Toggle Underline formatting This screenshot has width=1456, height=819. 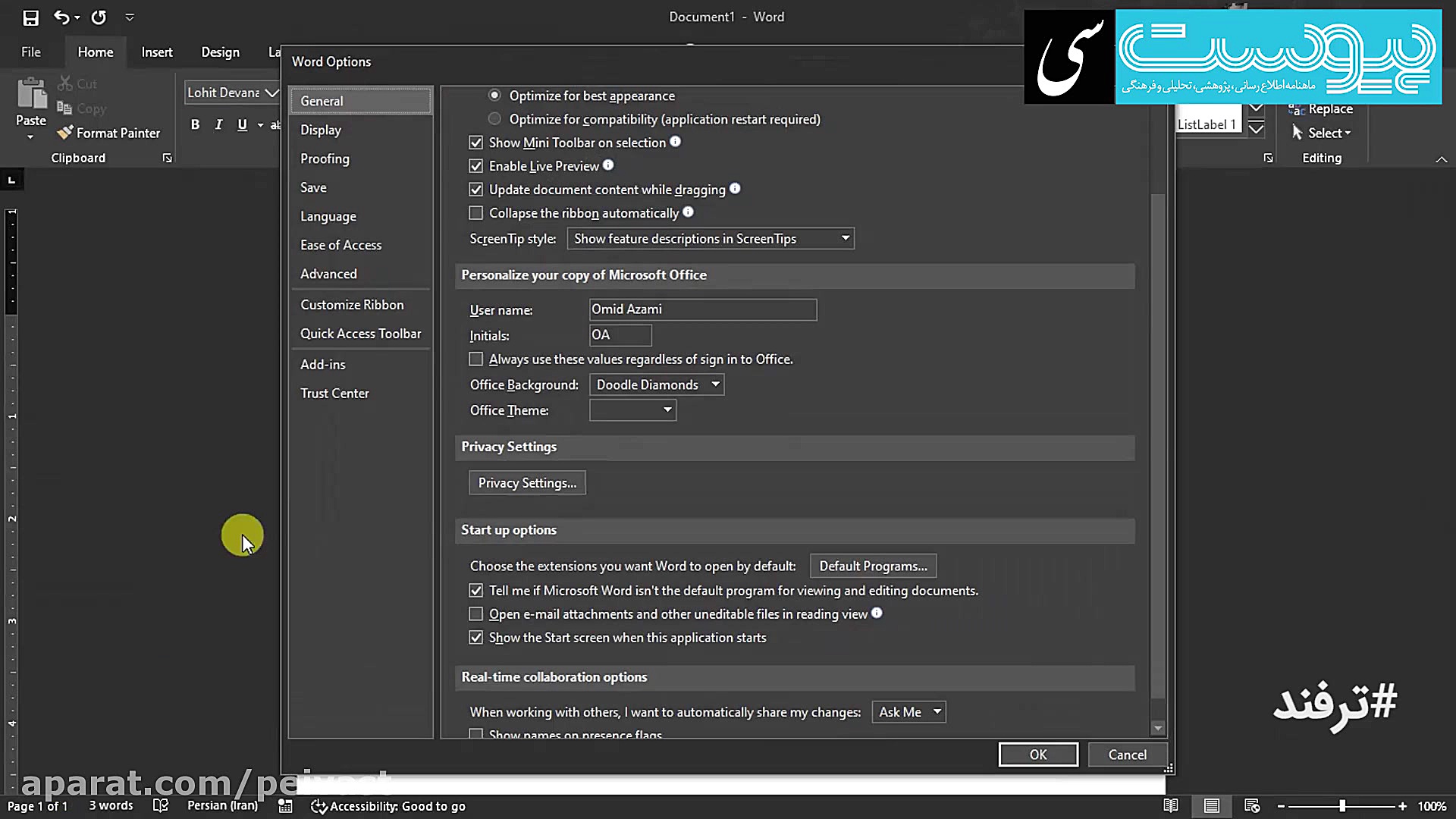point(242,124)
